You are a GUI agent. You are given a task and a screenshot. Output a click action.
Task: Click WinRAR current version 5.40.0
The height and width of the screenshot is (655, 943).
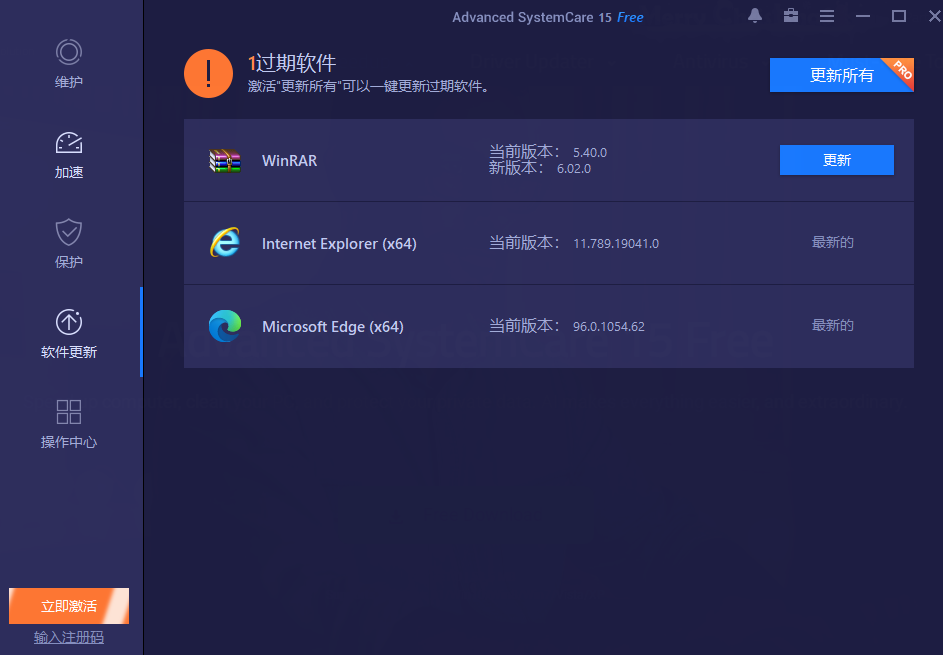[x=589, y=153]
